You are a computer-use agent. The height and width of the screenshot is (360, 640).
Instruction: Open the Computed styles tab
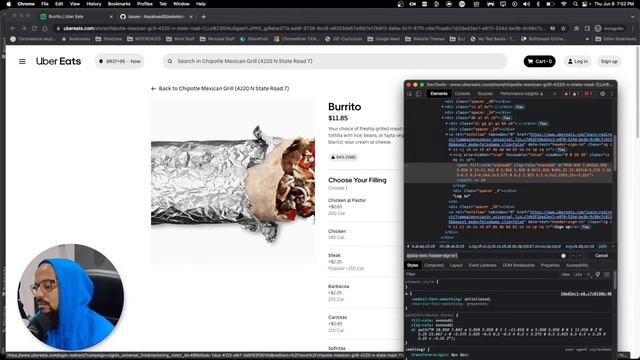433,265
